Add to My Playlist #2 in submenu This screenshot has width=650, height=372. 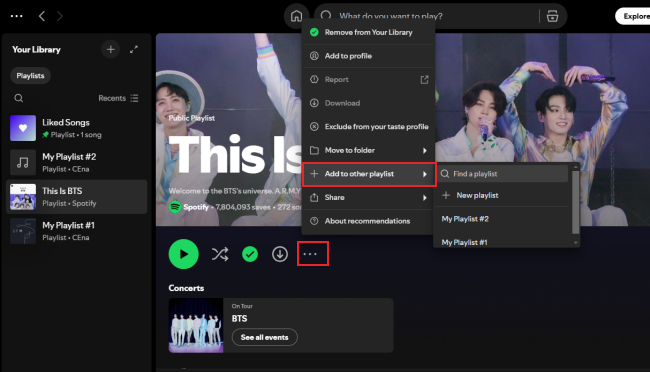tap(502, 219)
